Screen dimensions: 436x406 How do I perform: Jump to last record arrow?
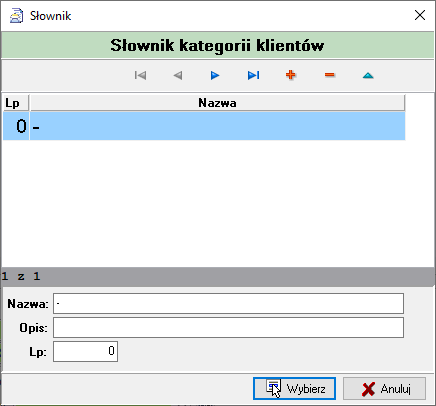click(x=253, y=75)
